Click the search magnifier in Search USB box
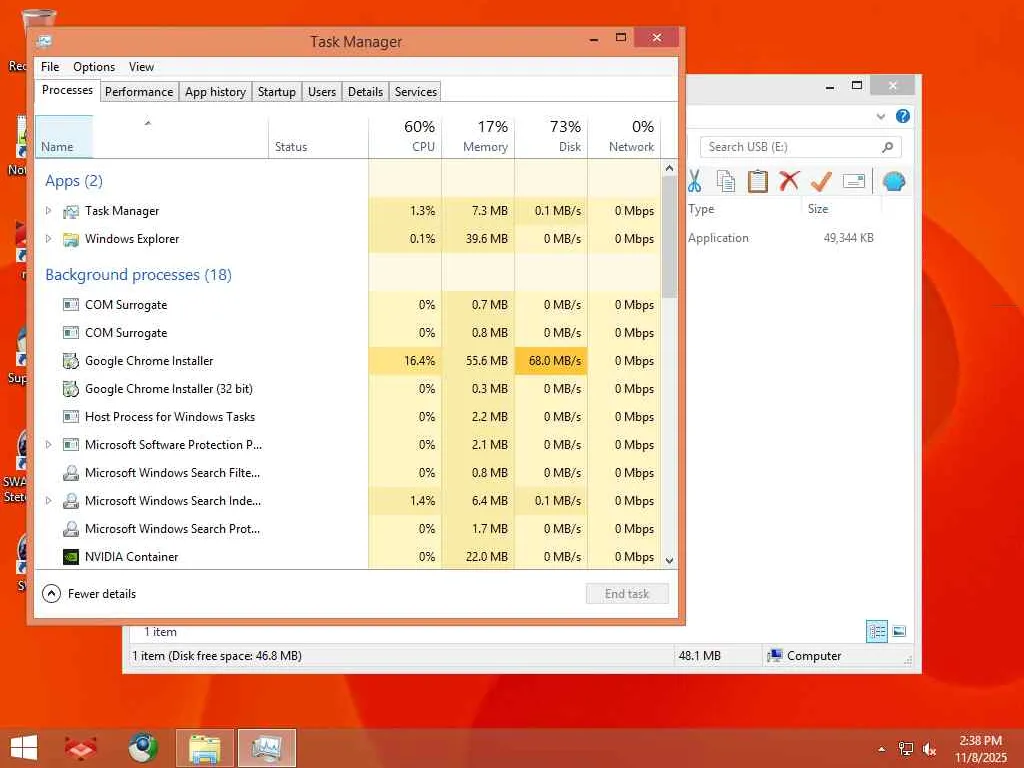 coord(887,147)
